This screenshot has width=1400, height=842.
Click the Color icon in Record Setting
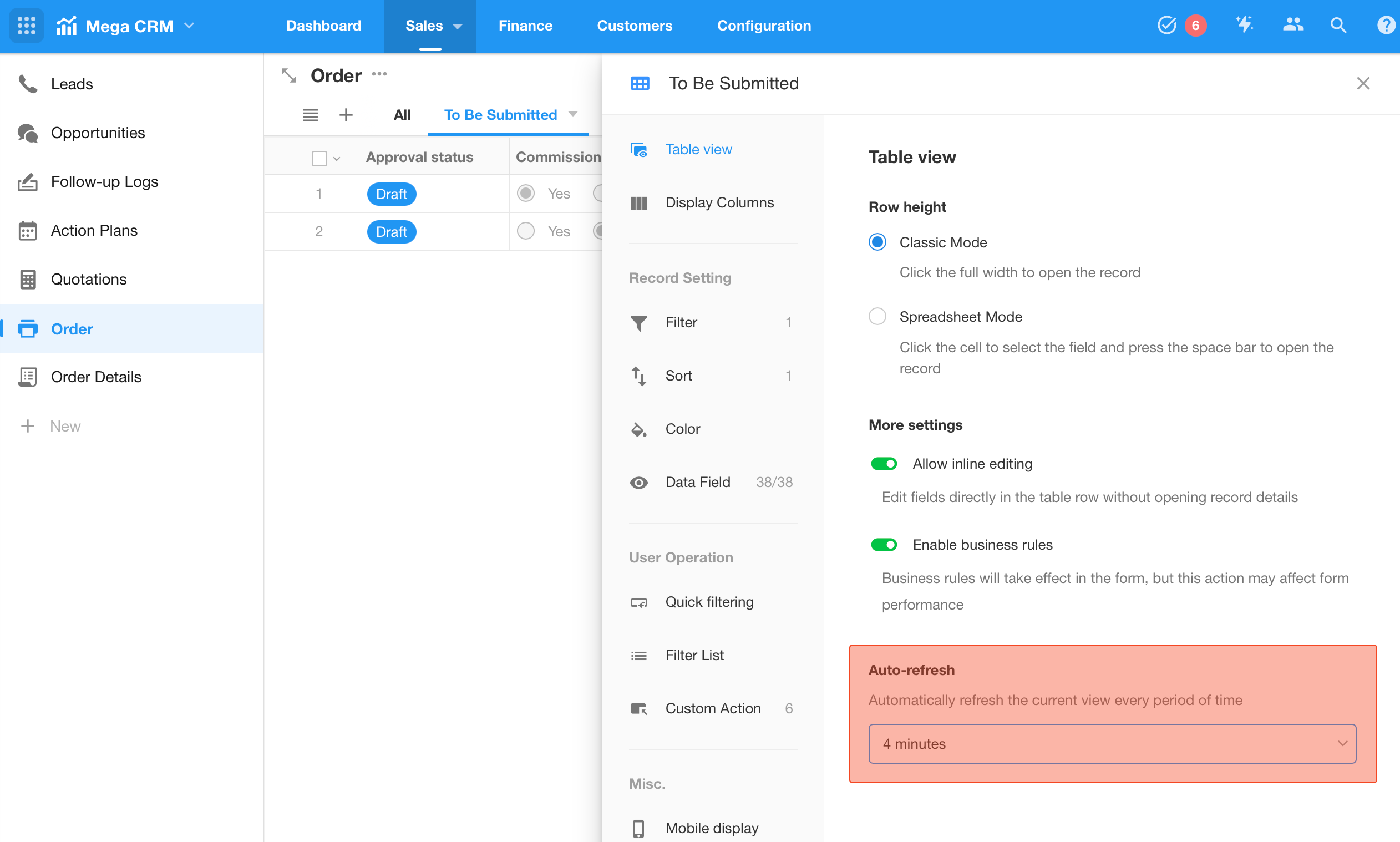(x=639, y=428)
